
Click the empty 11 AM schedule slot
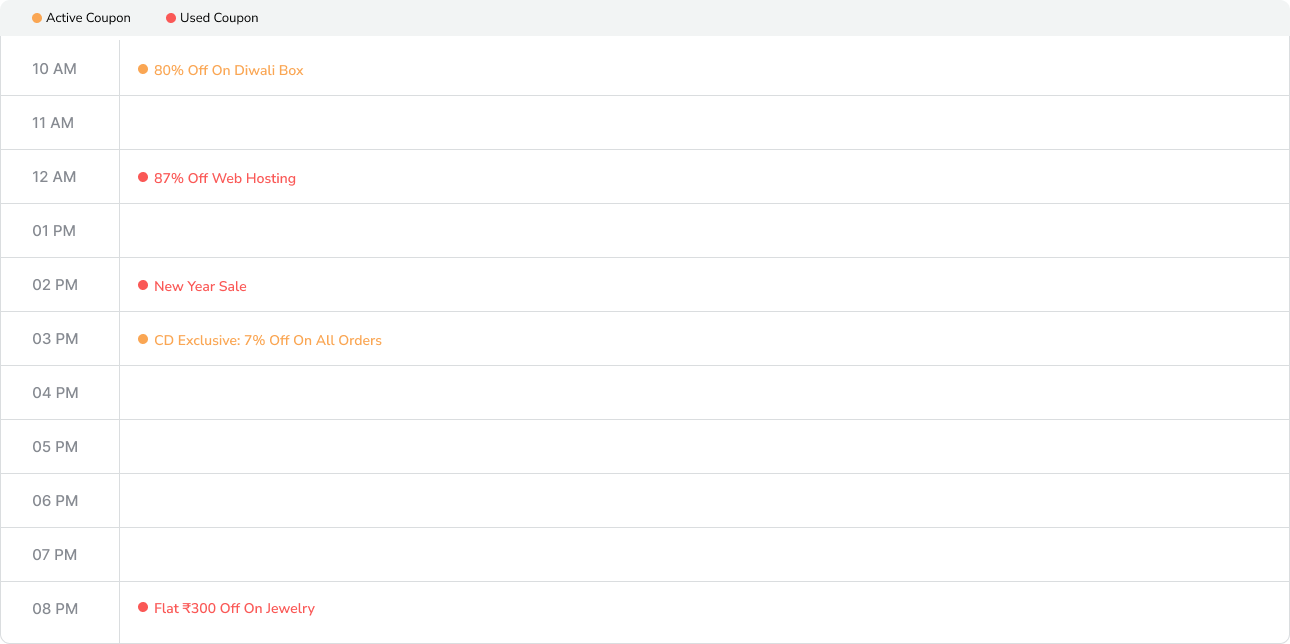tap(704, 123)
